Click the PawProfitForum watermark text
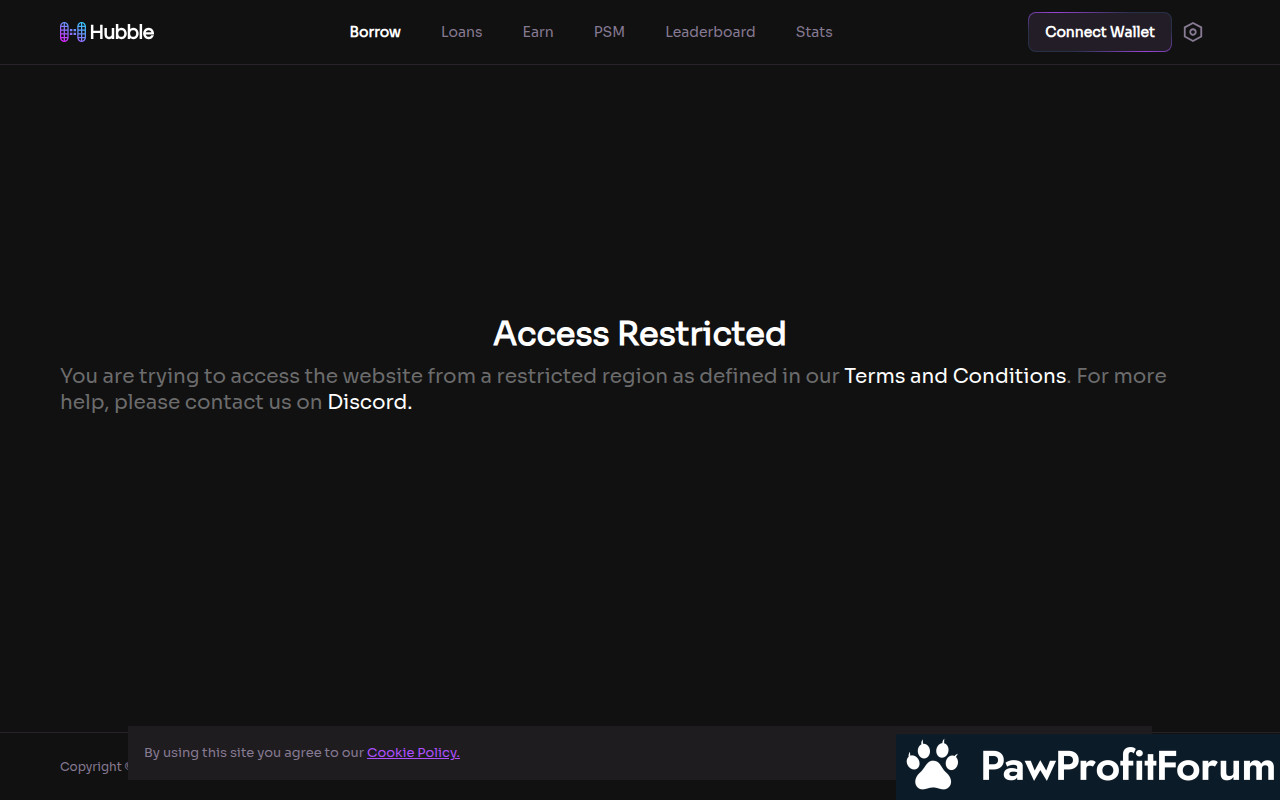 coord(1128,767)
